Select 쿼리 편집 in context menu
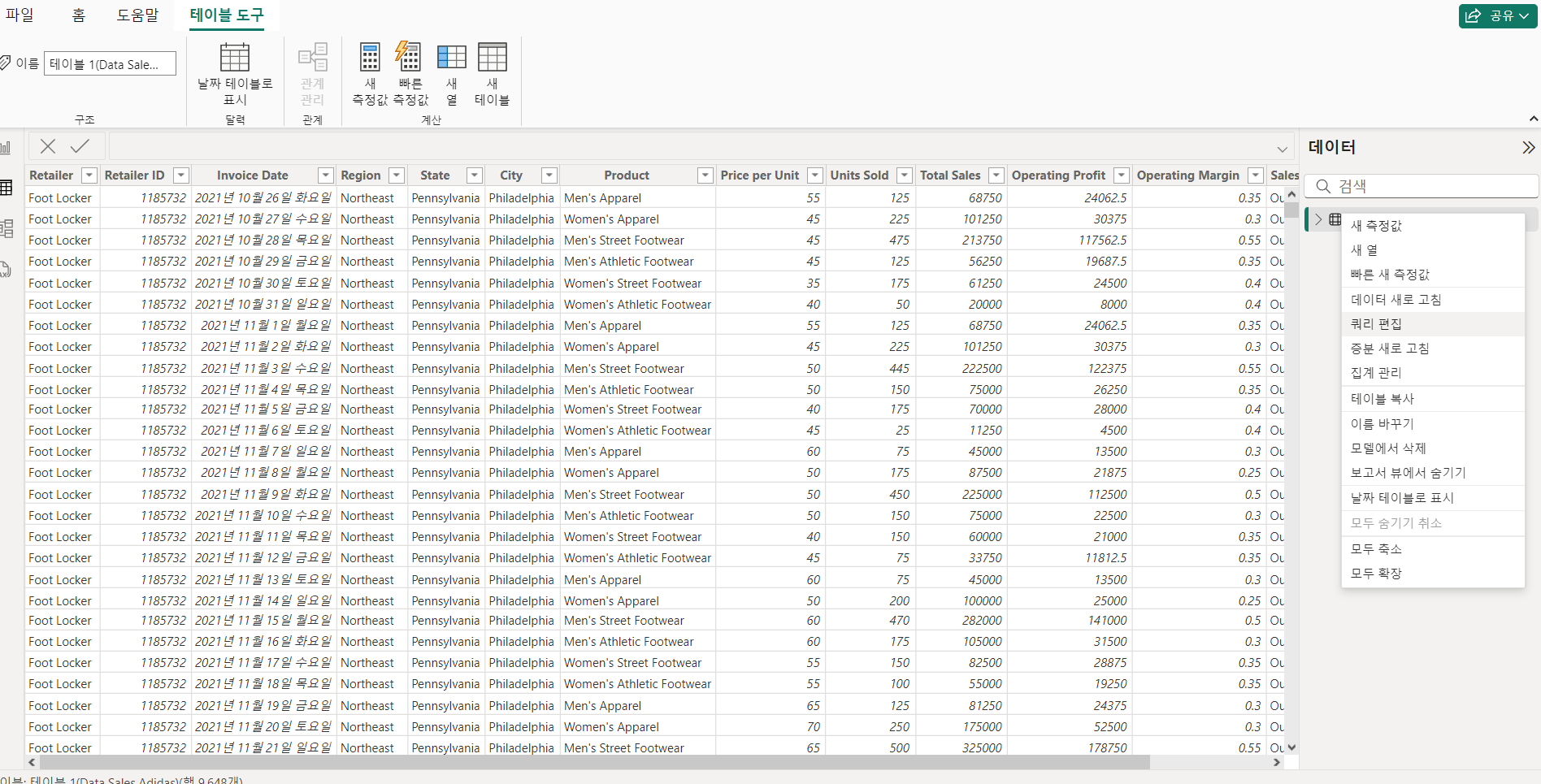 (1433, 324)
